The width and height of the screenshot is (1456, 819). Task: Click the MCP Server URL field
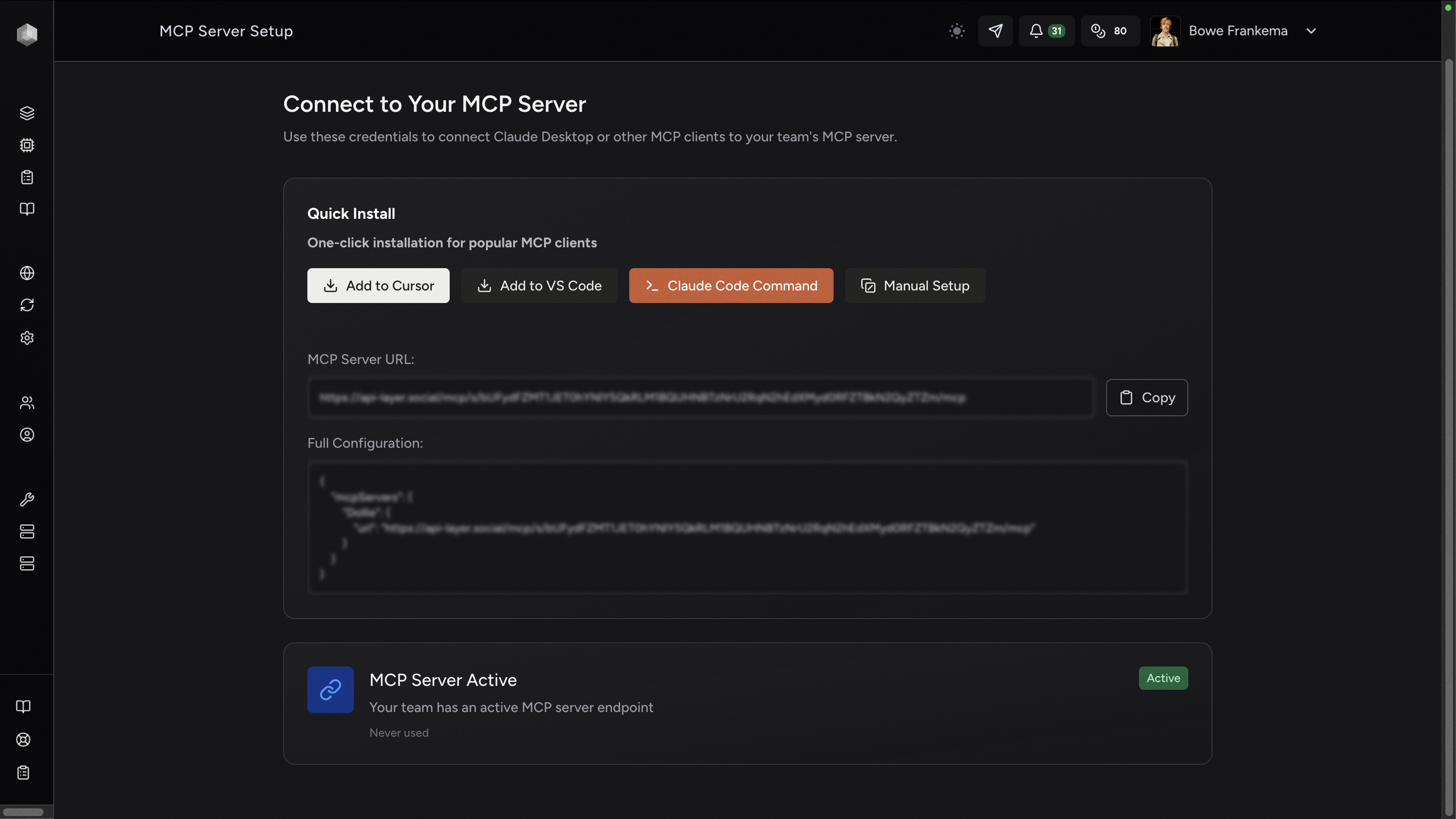click(701, 397)
